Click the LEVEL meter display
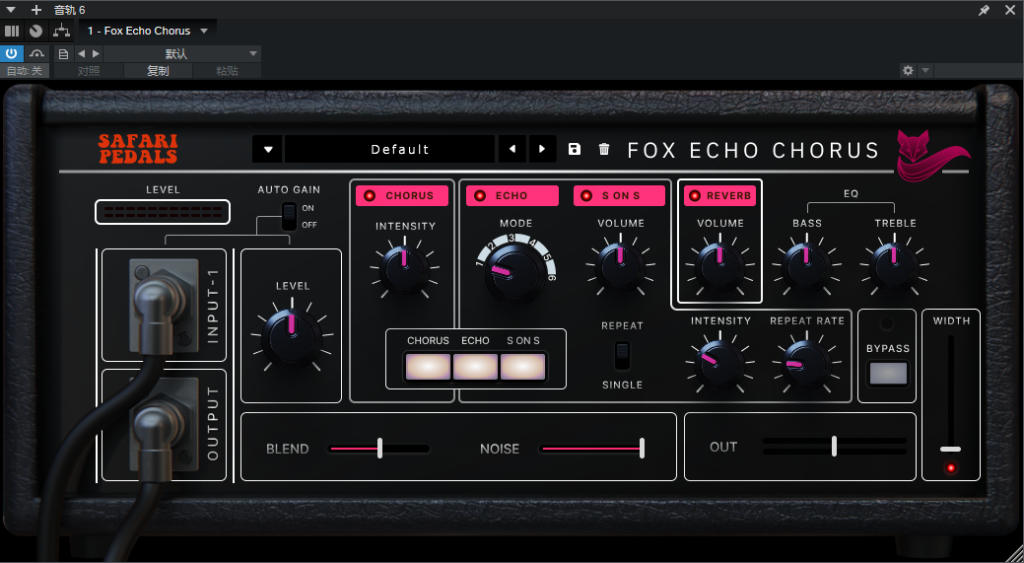 pos(163,212)
